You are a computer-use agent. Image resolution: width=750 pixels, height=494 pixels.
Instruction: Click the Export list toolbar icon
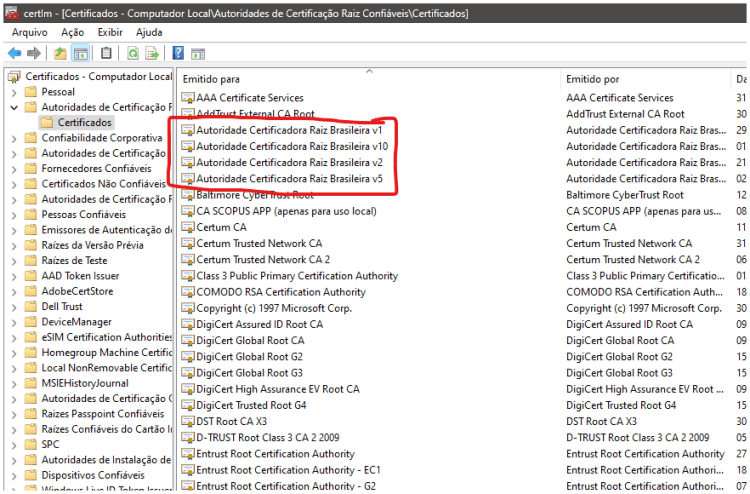(152, 53)
